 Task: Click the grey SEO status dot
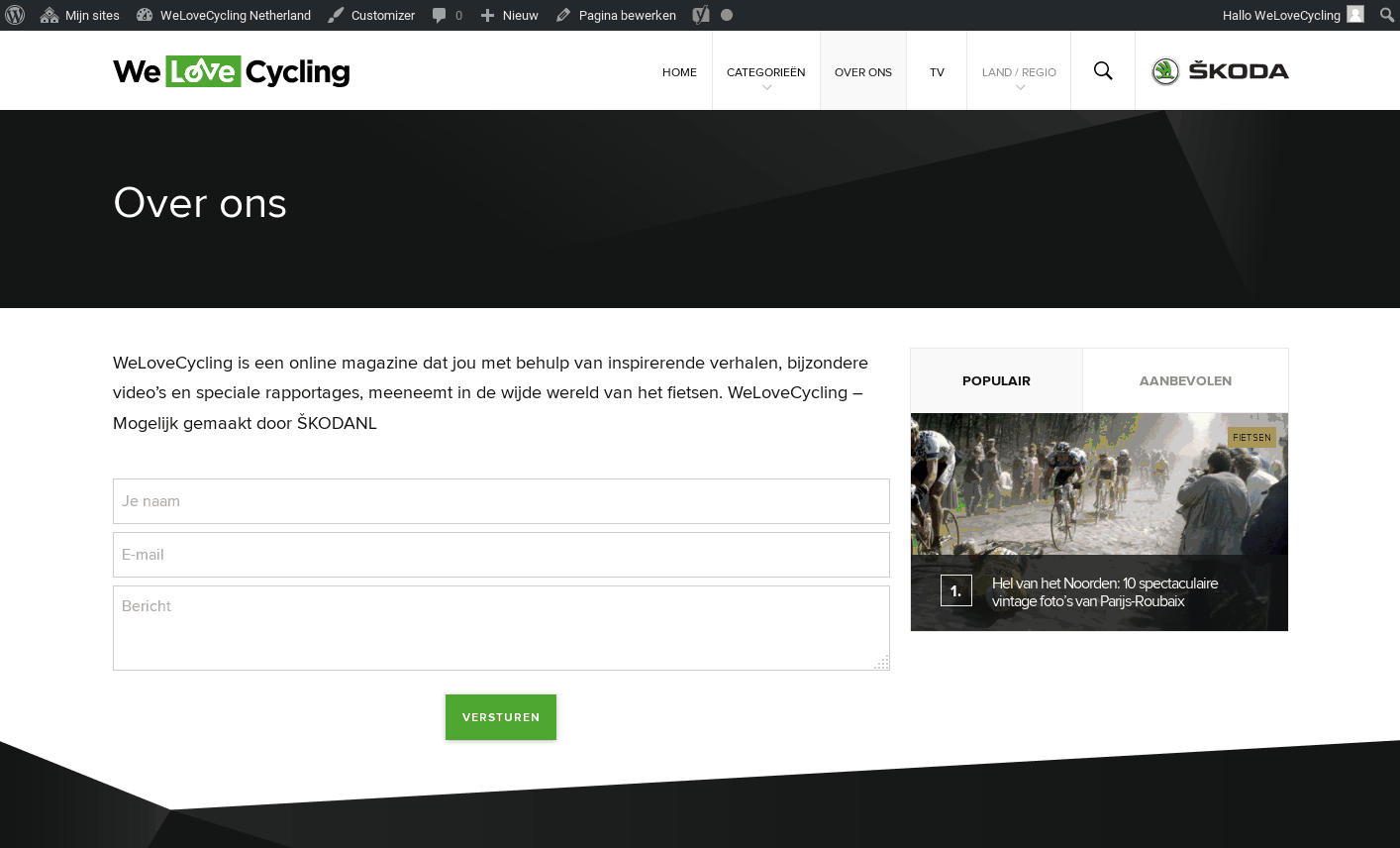[727, 15]
